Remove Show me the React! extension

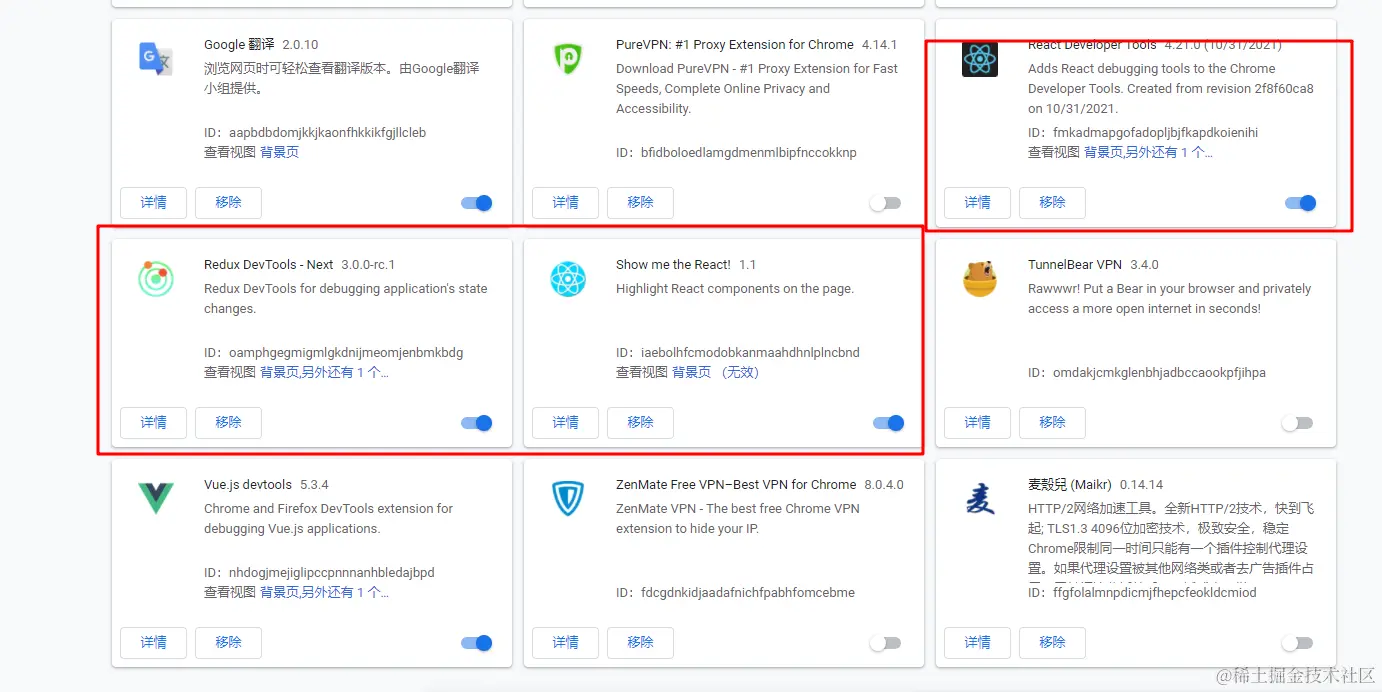tap(640, 422)
